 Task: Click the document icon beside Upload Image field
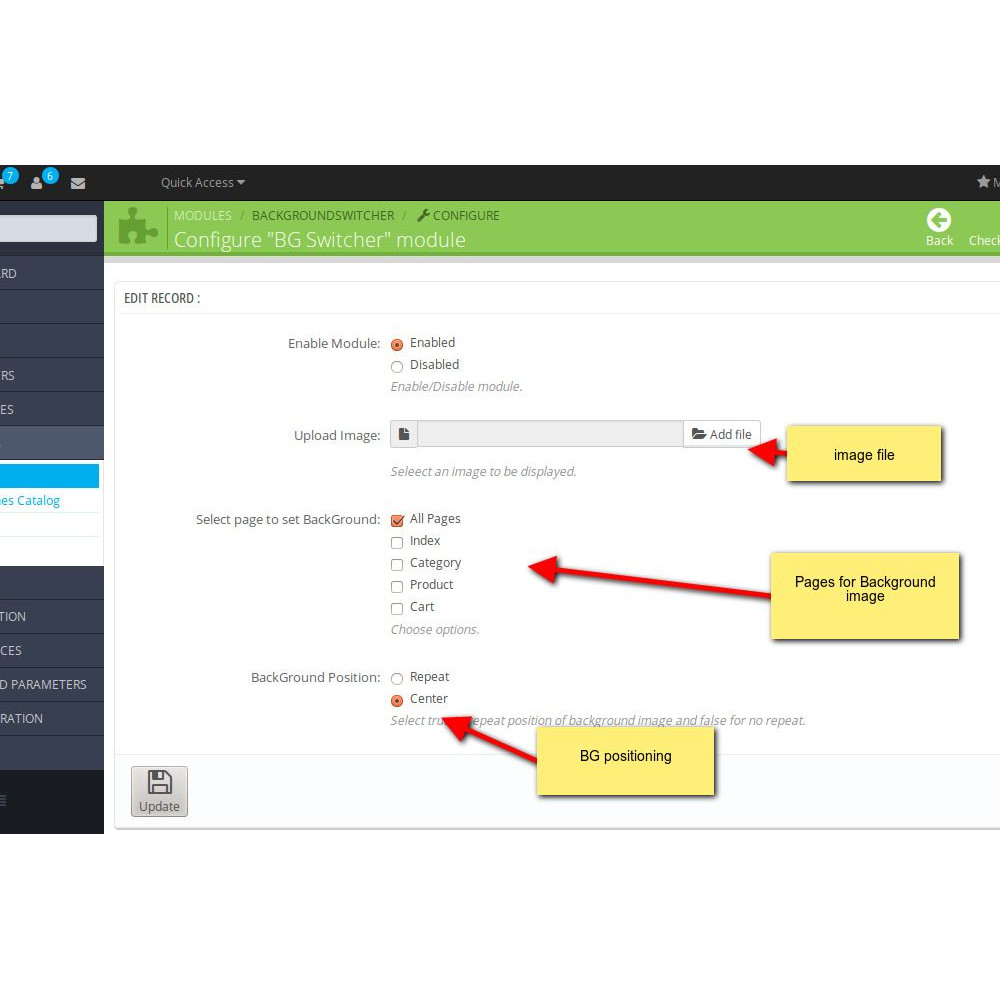pos(404,433)
